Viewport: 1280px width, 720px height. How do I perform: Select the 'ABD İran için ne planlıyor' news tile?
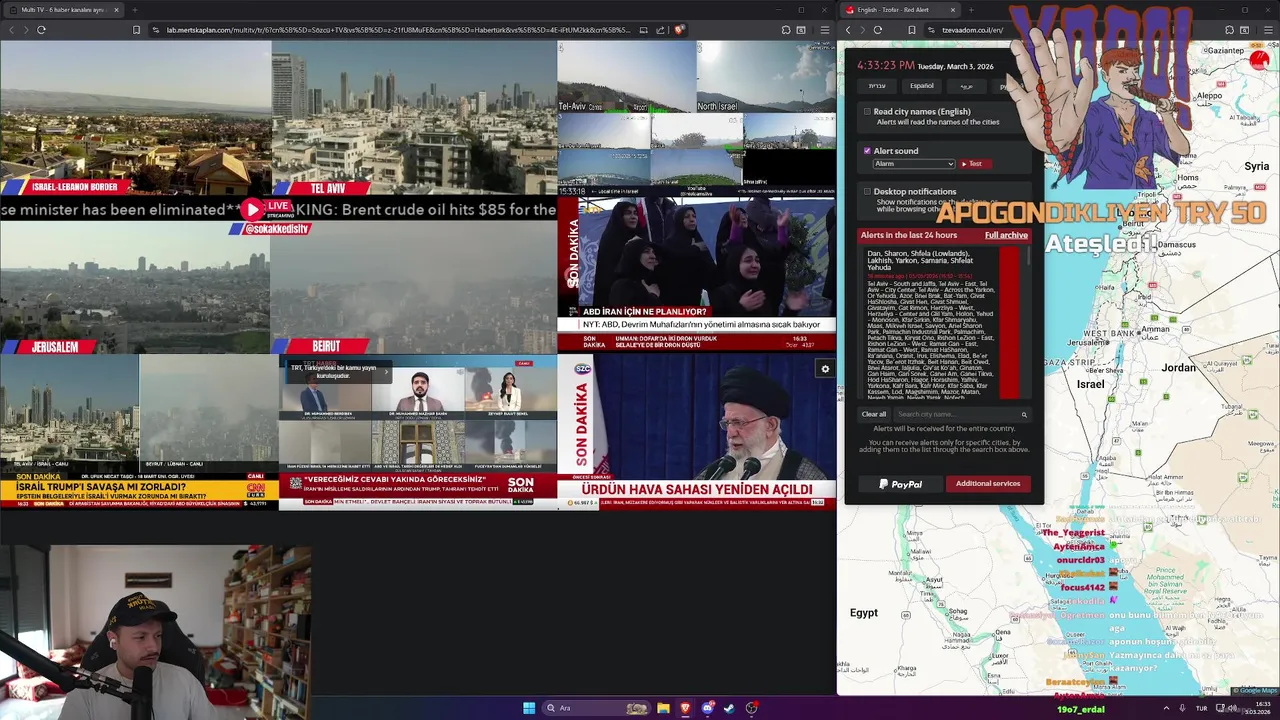[x=696, y=273]
